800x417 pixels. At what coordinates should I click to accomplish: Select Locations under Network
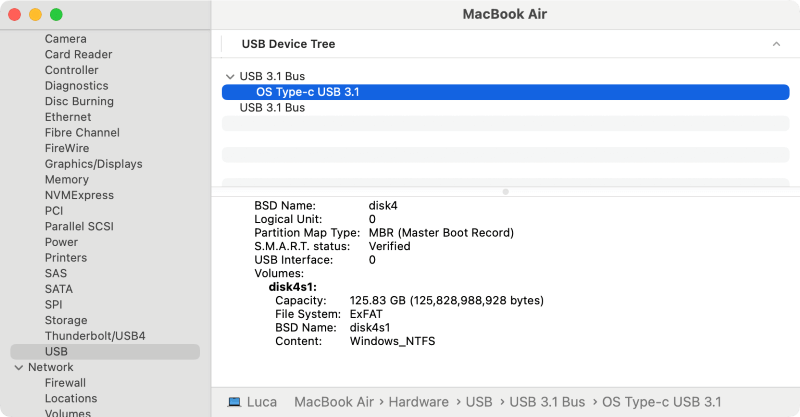pos(71,398)
